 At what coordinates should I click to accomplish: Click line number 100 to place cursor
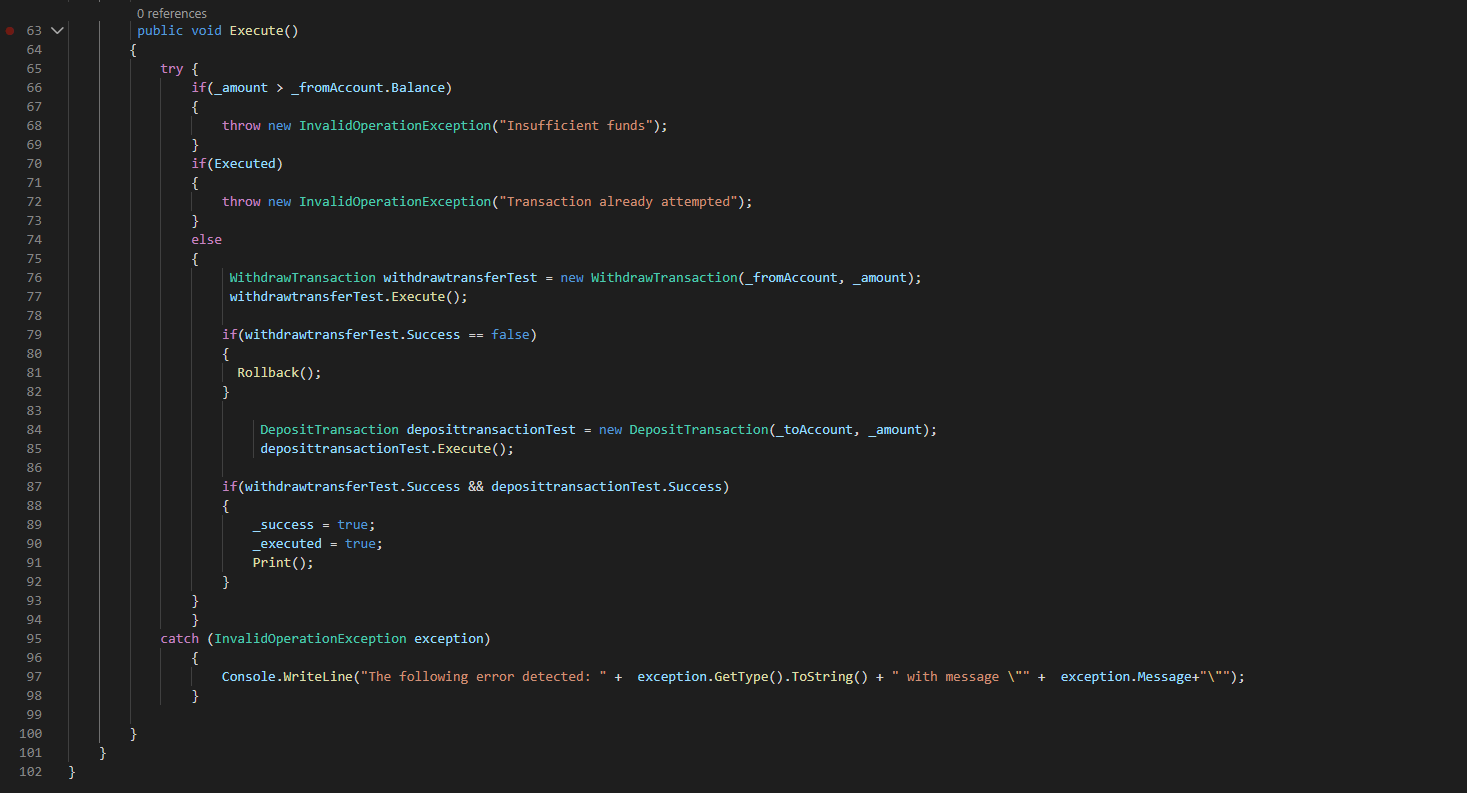coord(30,733)
